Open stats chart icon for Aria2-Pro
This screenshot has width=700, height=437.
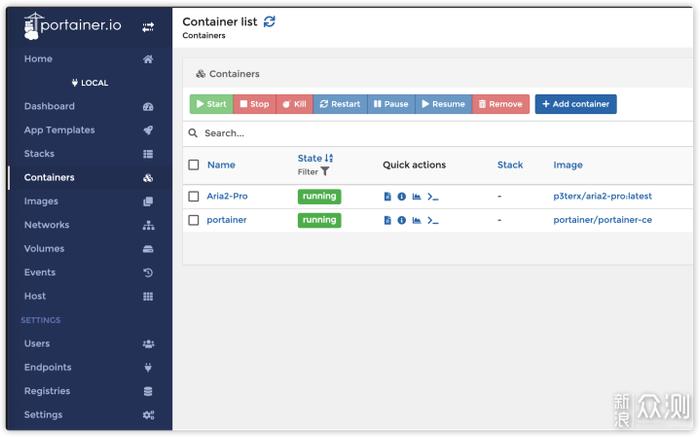click(x=417, y=196)
